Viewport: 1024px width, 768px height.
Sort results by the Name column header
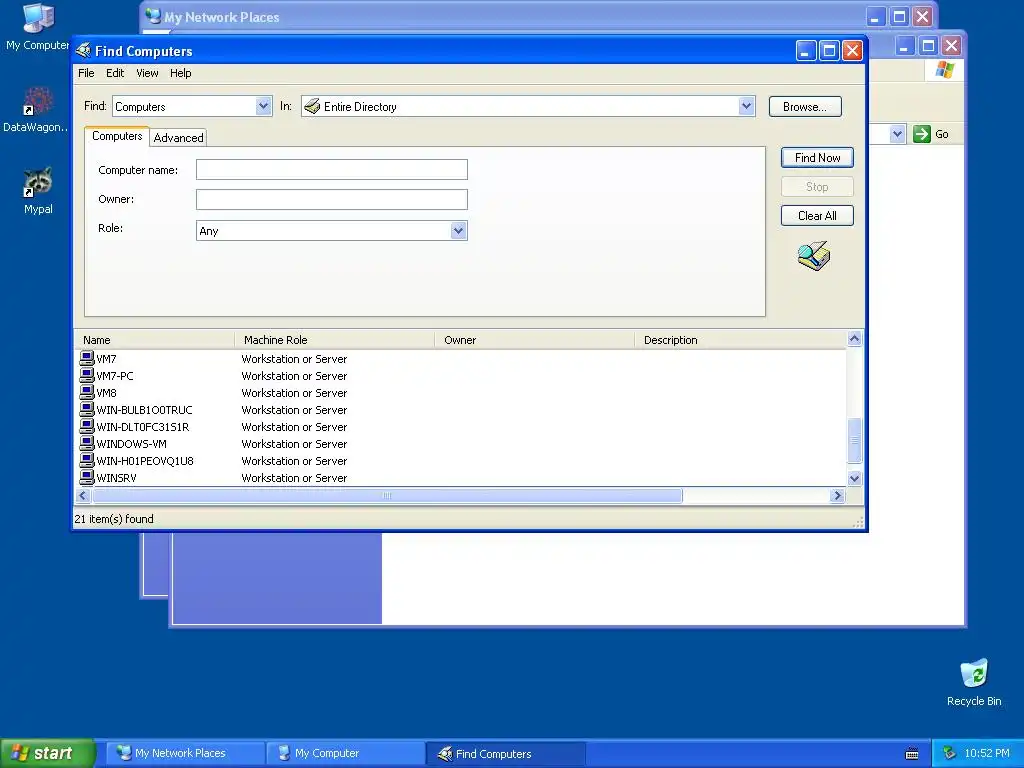click(x=155, y=340)
